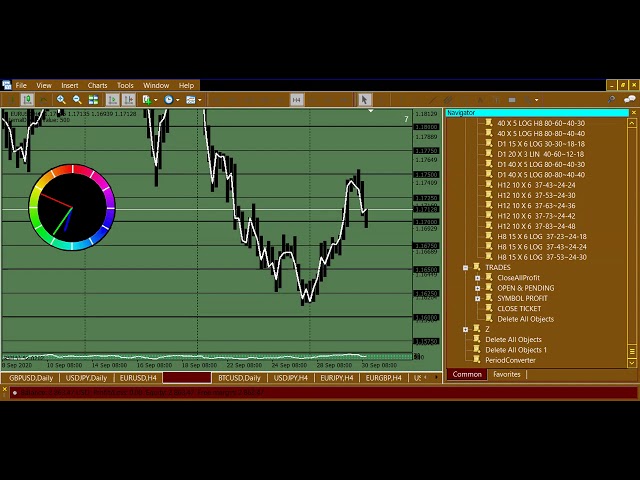The width and height of the screenshot is (640, 480).
Task: Select the cursor arrow tool
Action: pyautogui.click(x=364, y=99)
